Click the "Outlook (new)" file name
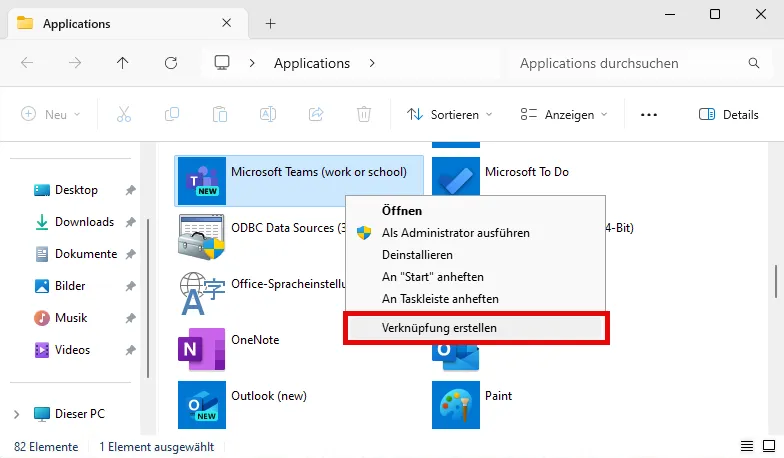784x458 pixels. 269,396
